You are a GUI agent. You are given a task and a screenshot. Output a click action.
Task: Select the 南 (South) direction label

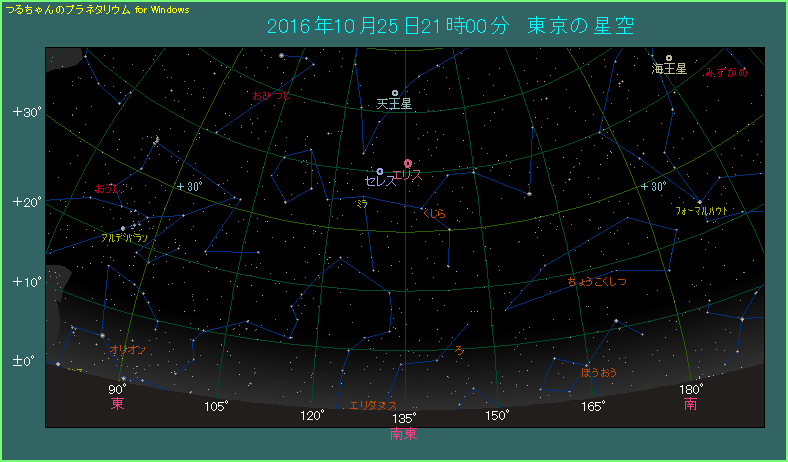(x=691, y=404)
